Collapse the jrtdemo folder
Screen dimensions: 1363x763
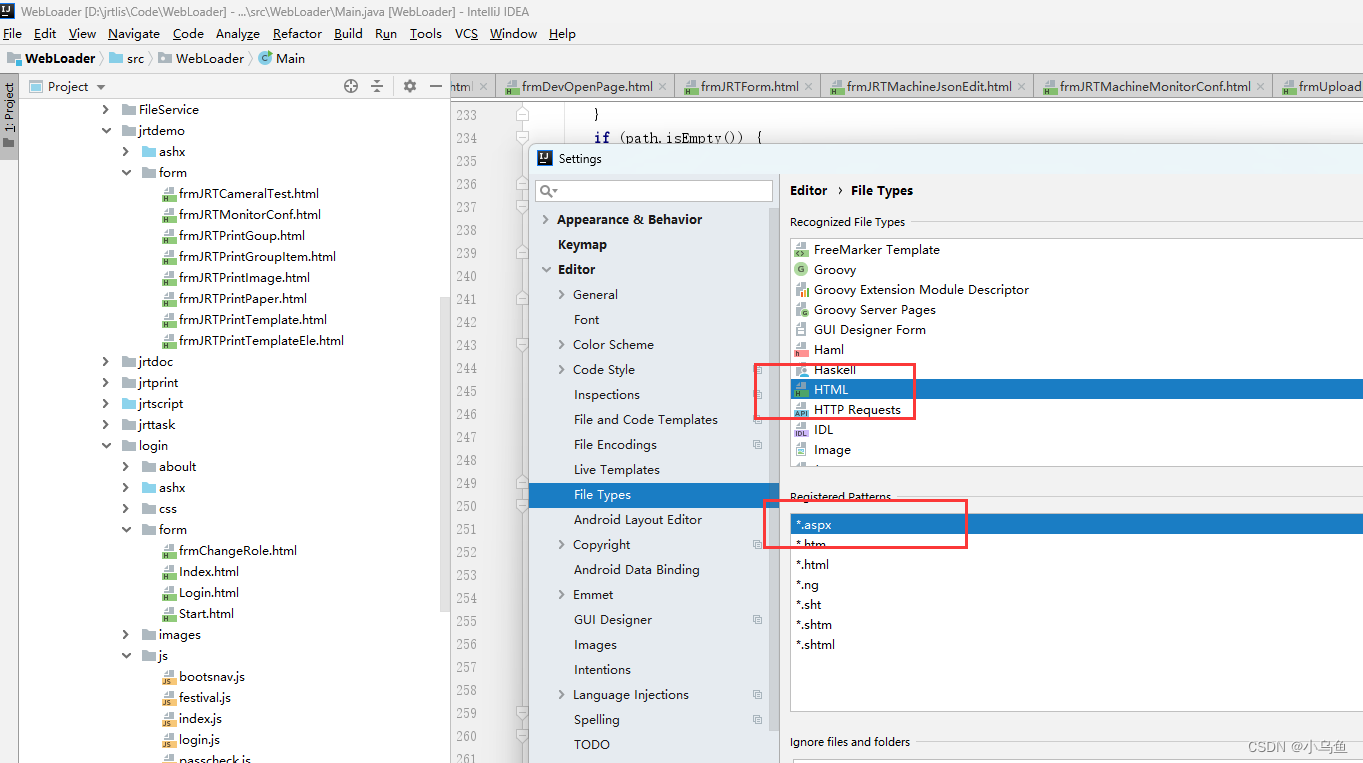coord(107,131)
